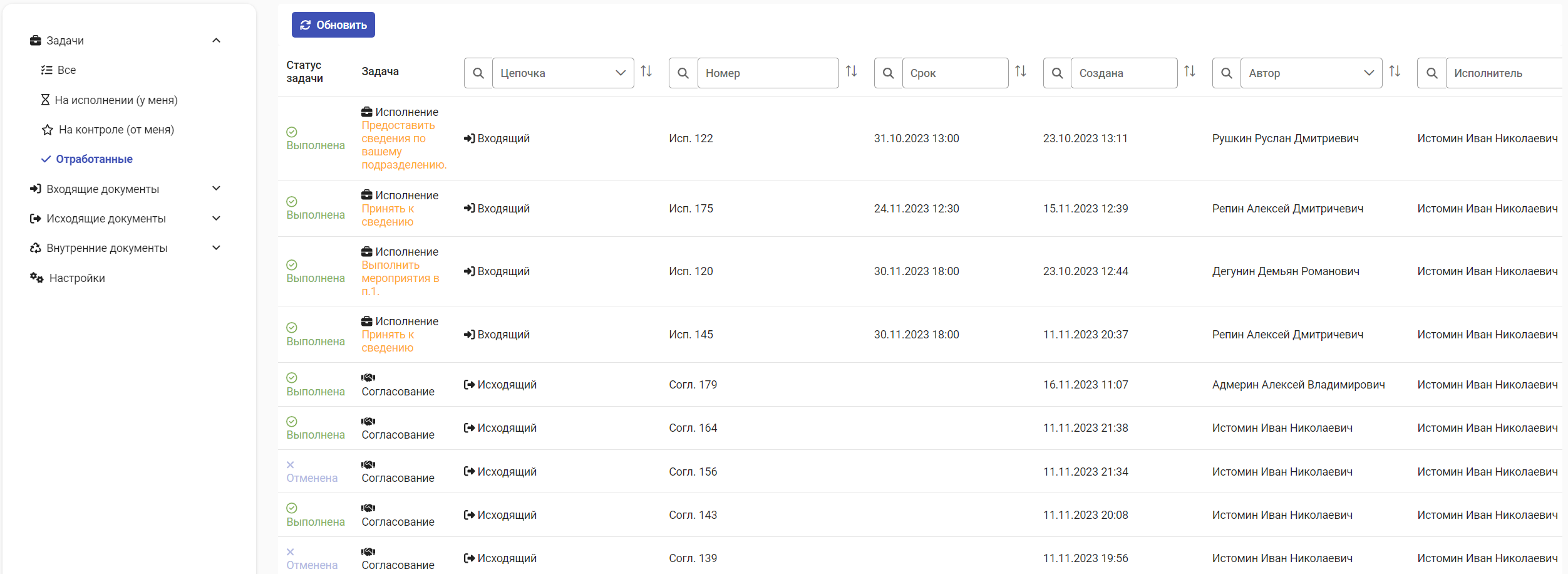Sort by Цепочка column arrows
This screenshot has height=574, width=1568.
(x=646, y=71)
